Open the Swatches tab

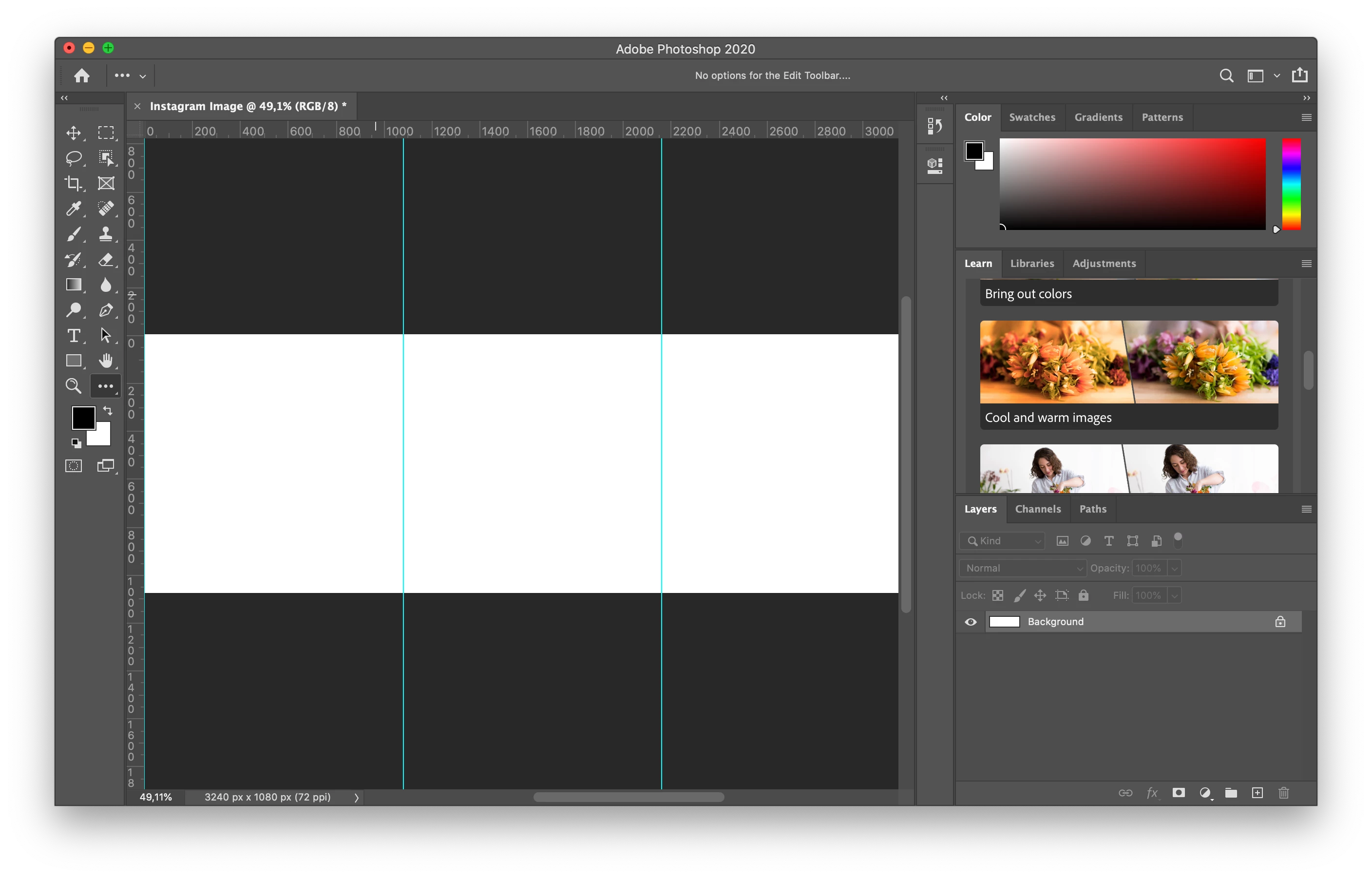[x=1032, y=117]
